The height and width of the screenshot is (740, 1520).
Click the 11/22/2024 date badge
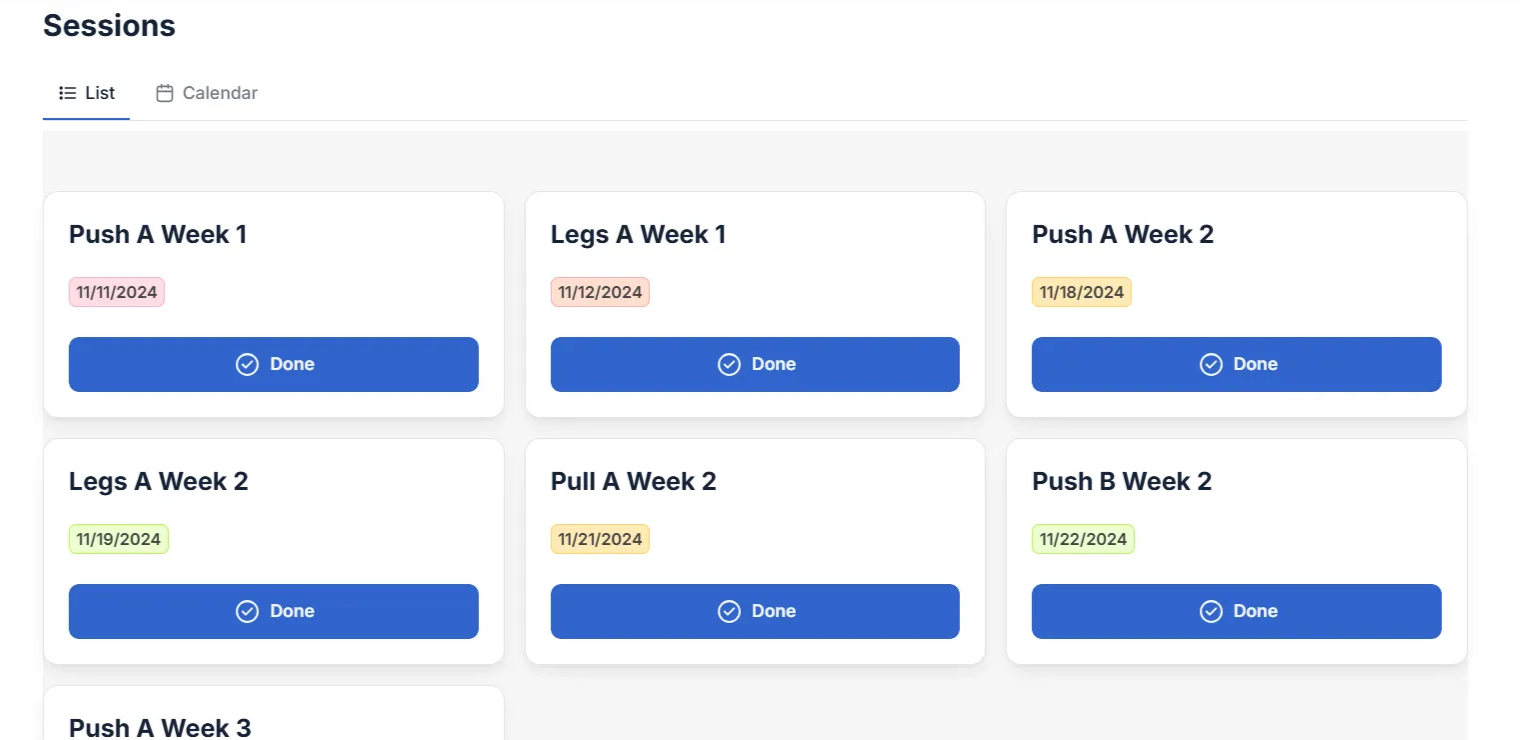click(x=1083, y=539)
